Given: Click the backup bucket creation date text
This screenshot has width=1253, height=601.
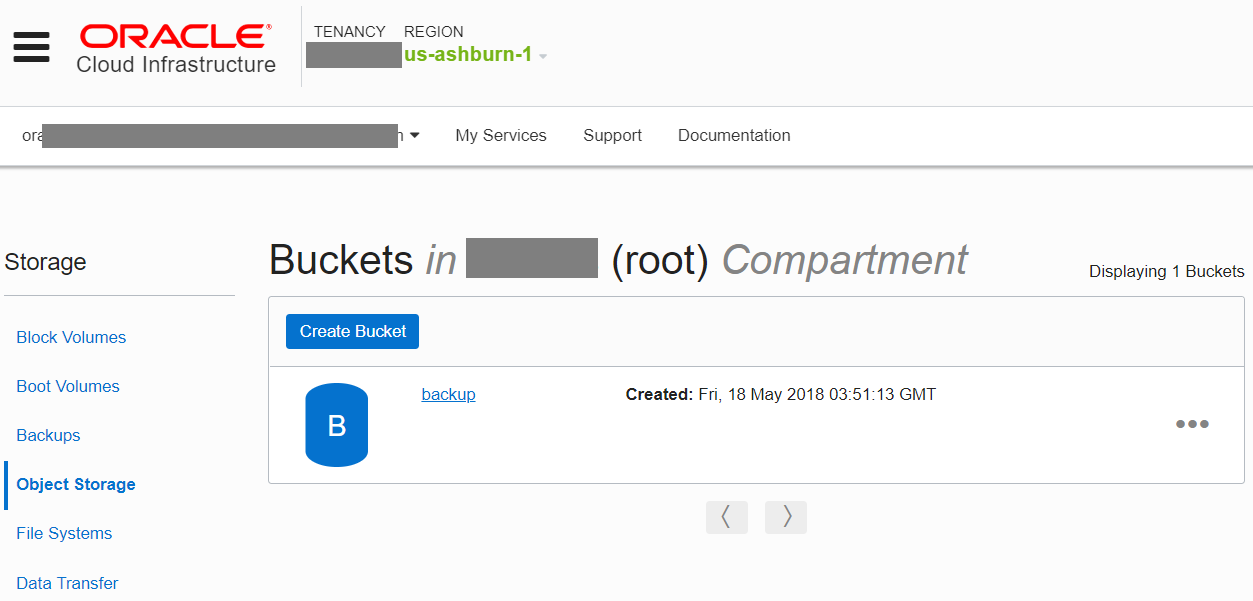Looking at the screenshot, I should 781,394.
